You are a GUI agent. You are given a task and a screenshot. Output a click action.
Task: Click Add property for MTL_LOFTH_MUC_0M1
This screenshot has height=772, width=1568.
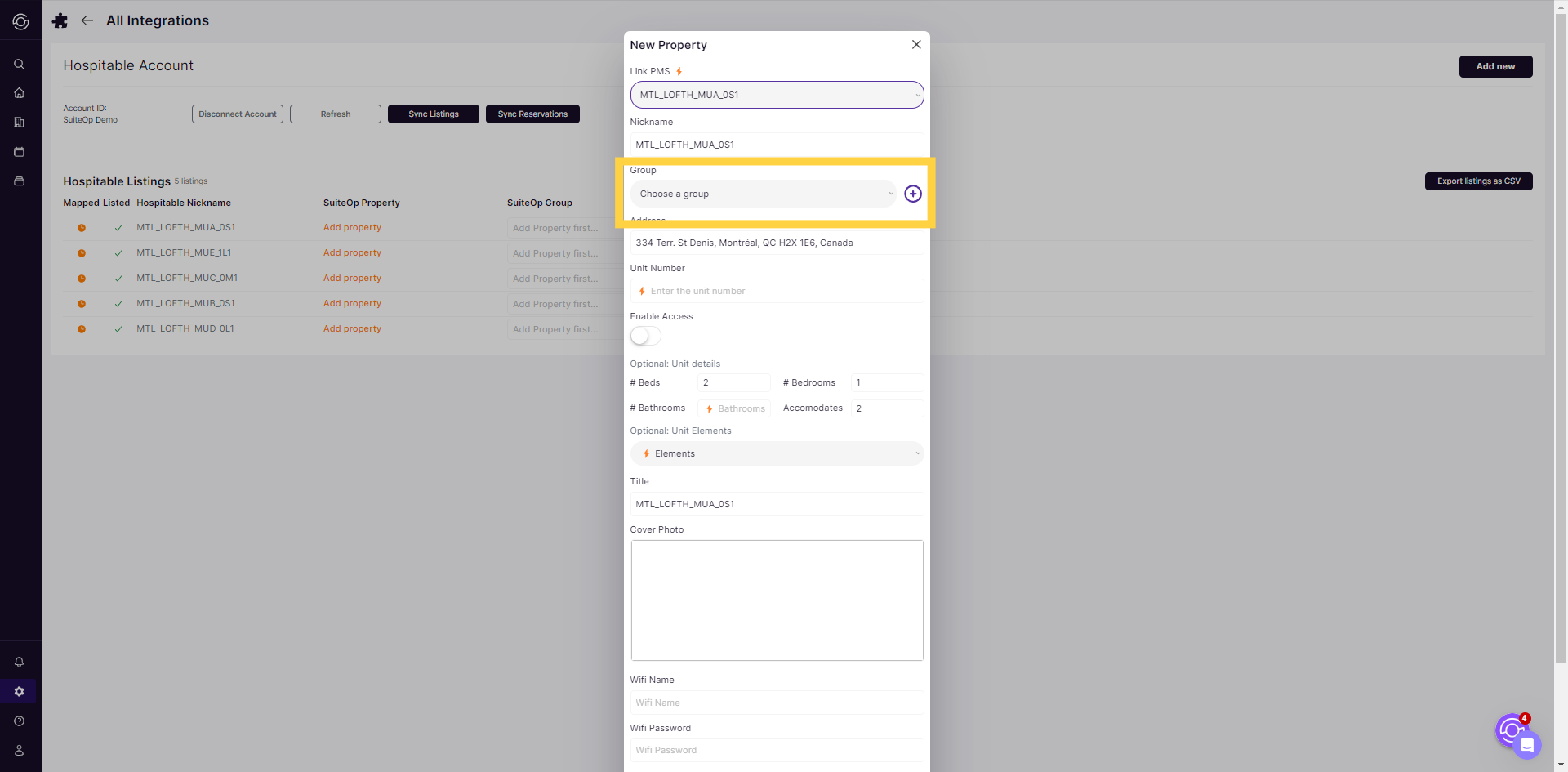[x=352, y=278]
